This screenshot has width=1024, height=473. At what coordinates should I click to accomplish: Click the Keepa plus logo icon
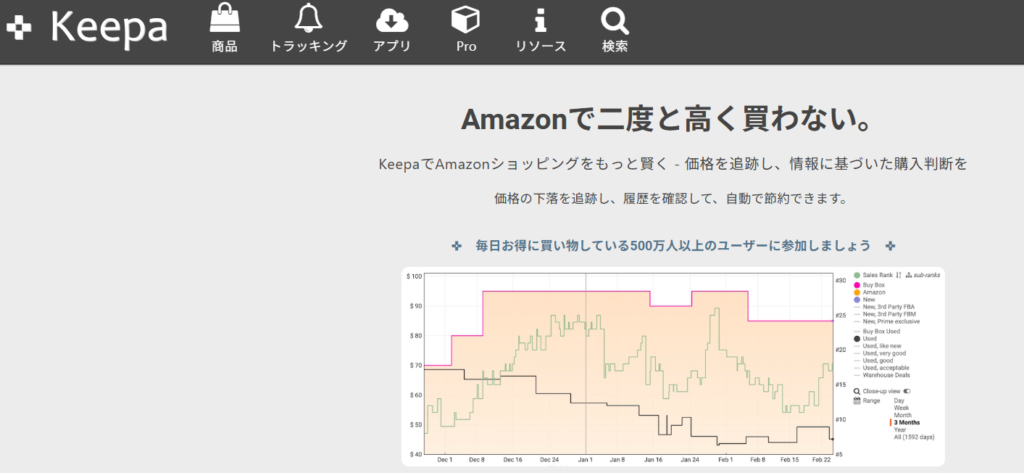[x=19, y=28]
